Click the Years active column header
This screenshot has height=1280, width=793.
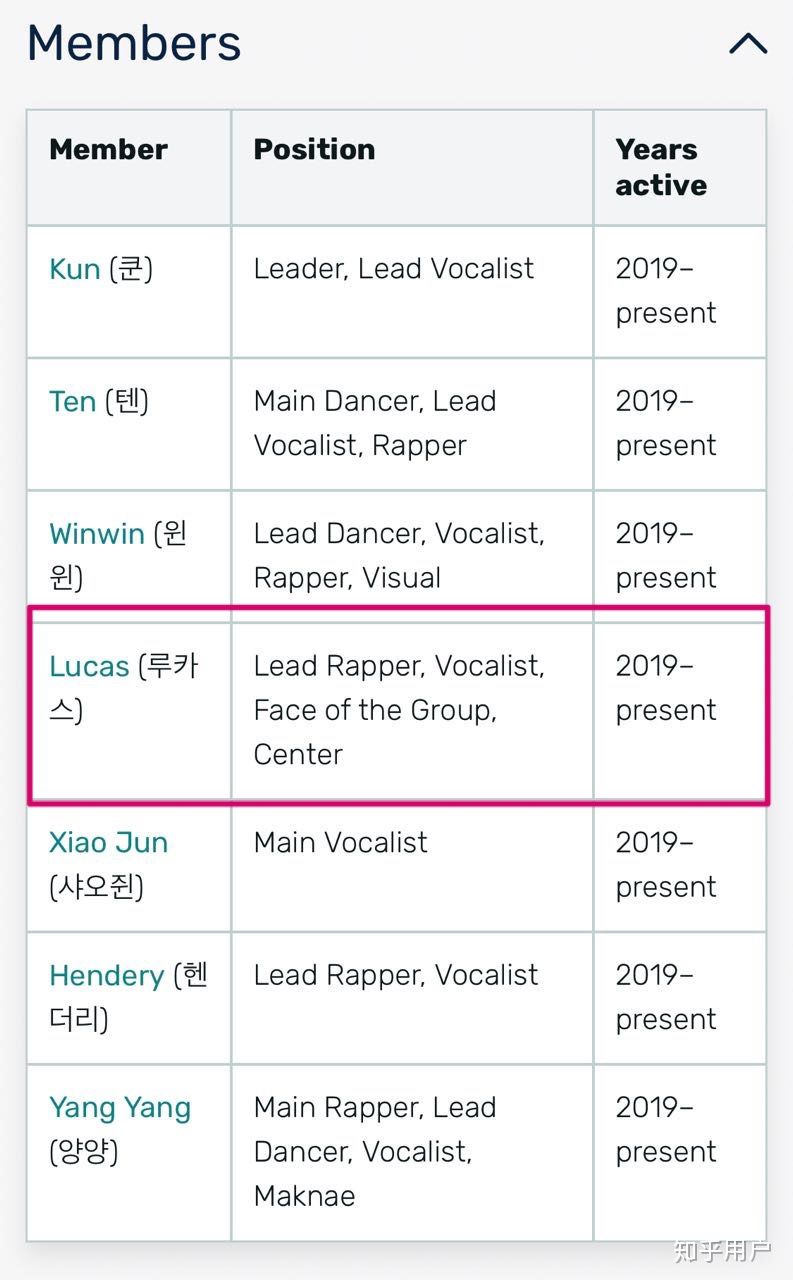click(661, 167)
